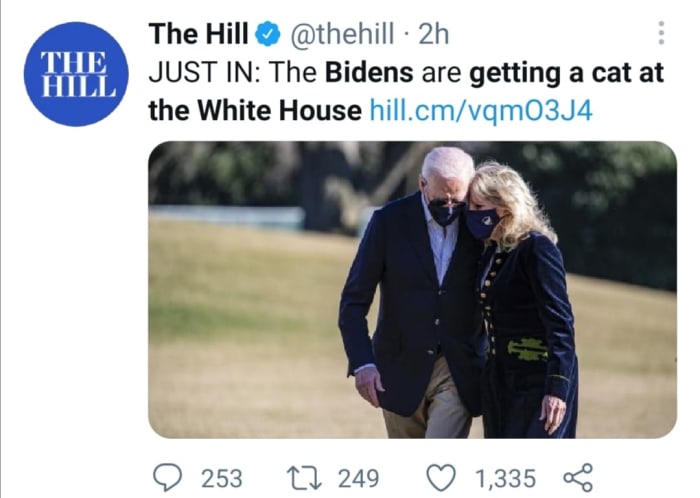Screen dimensions: 700x498
Task: Click "The Hill" display name
Action: tap(198, 34)
